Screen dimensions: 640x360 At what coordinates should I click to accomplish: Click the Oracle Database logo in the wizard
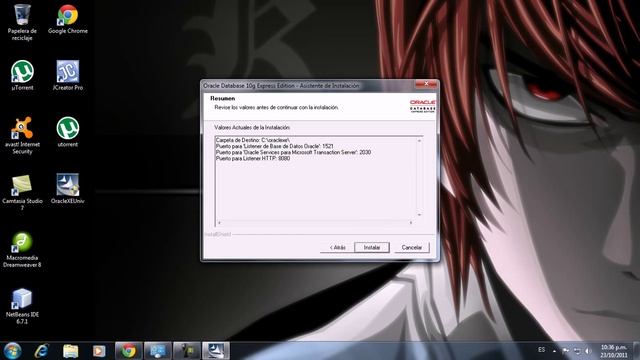click(422, 105)
